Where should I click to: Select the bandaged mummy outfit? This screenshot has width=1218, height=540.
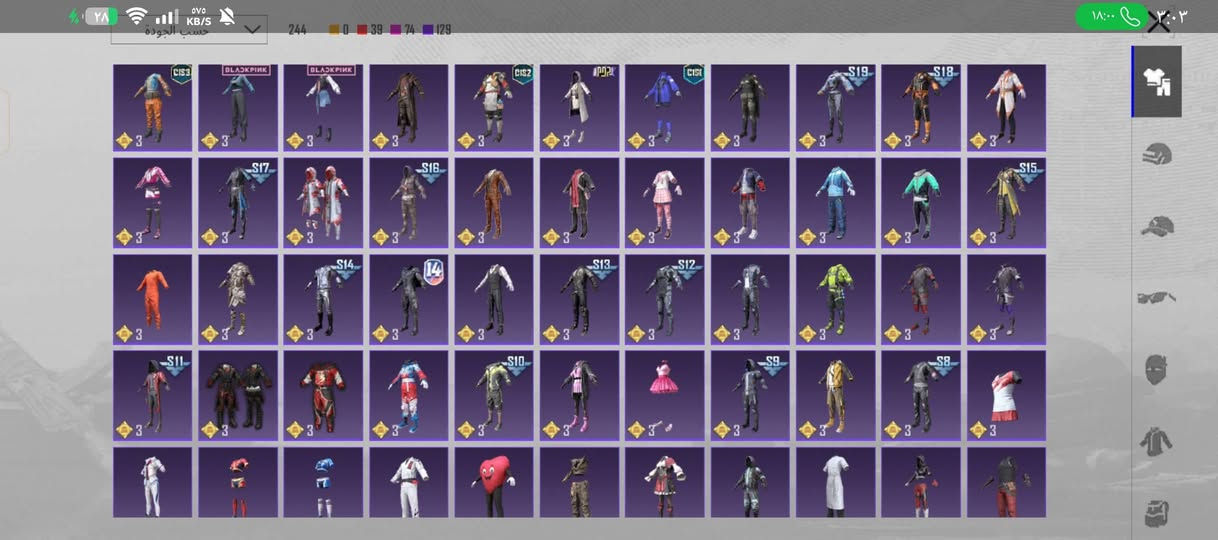pos(238,299)
